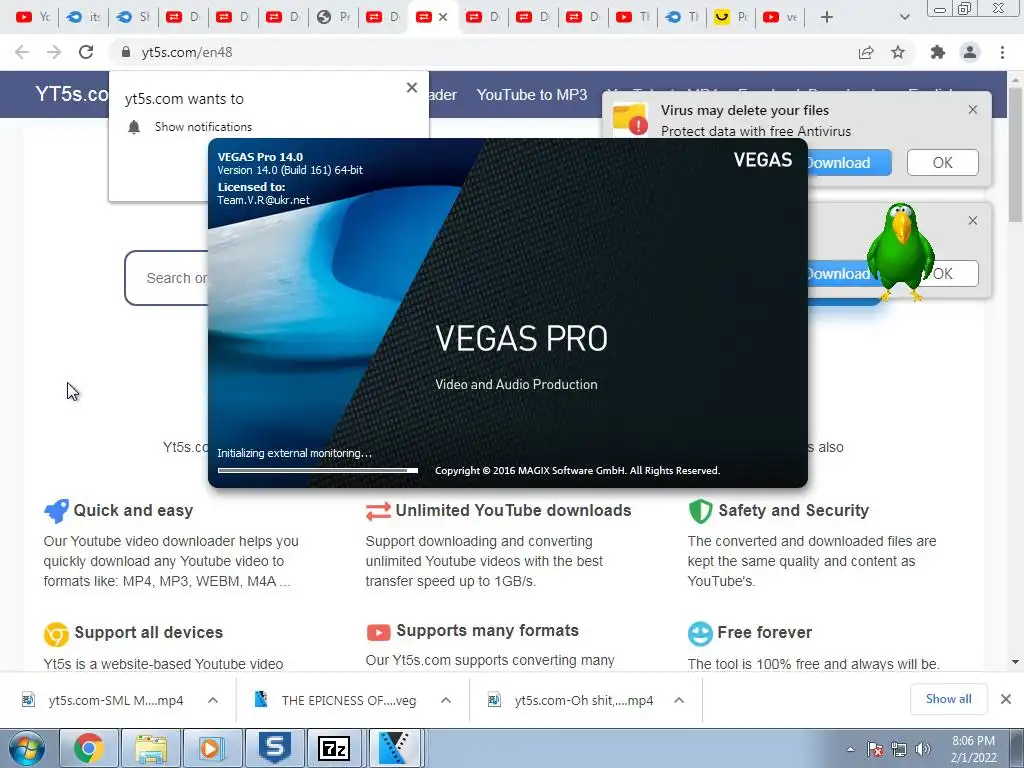Click the 'Unlimited YouTube downloads' heading
The image size is (1024, 768).
(513, 511)
